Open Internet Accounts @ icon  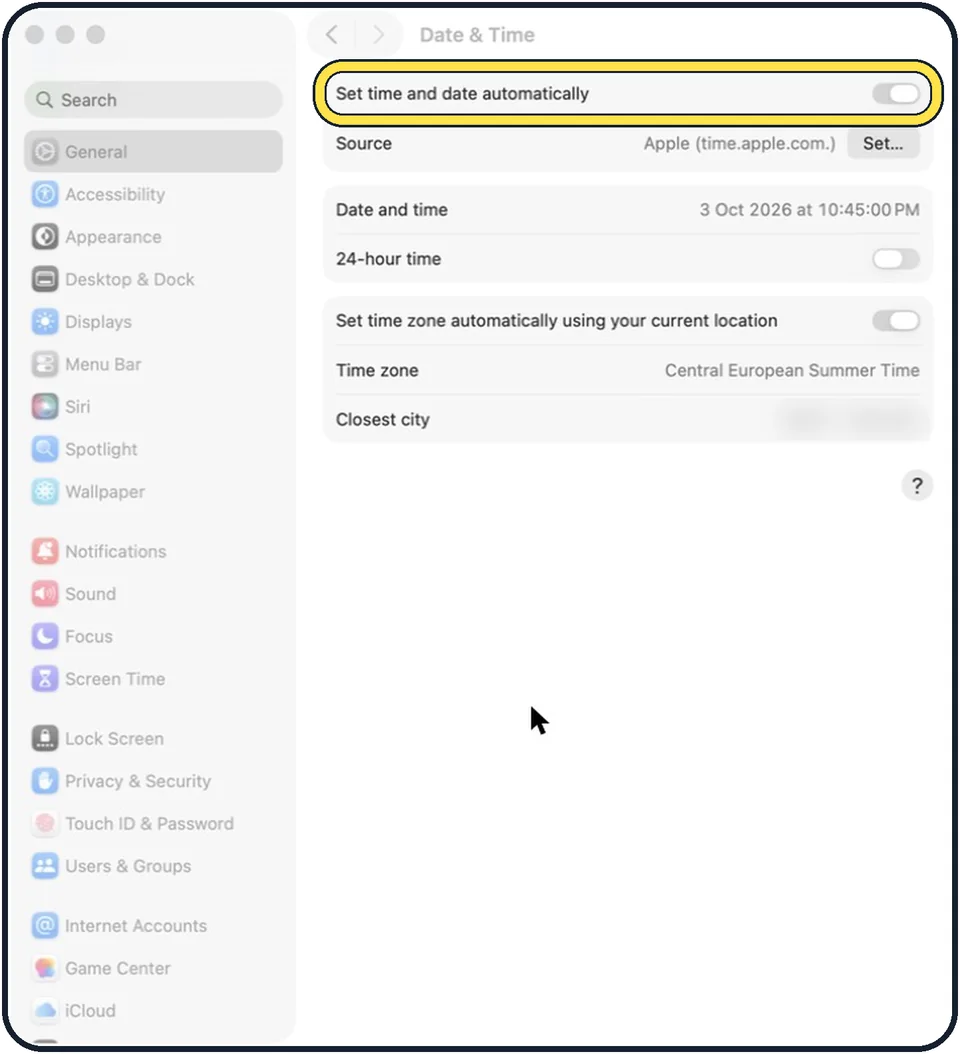[x=45, y=926]
